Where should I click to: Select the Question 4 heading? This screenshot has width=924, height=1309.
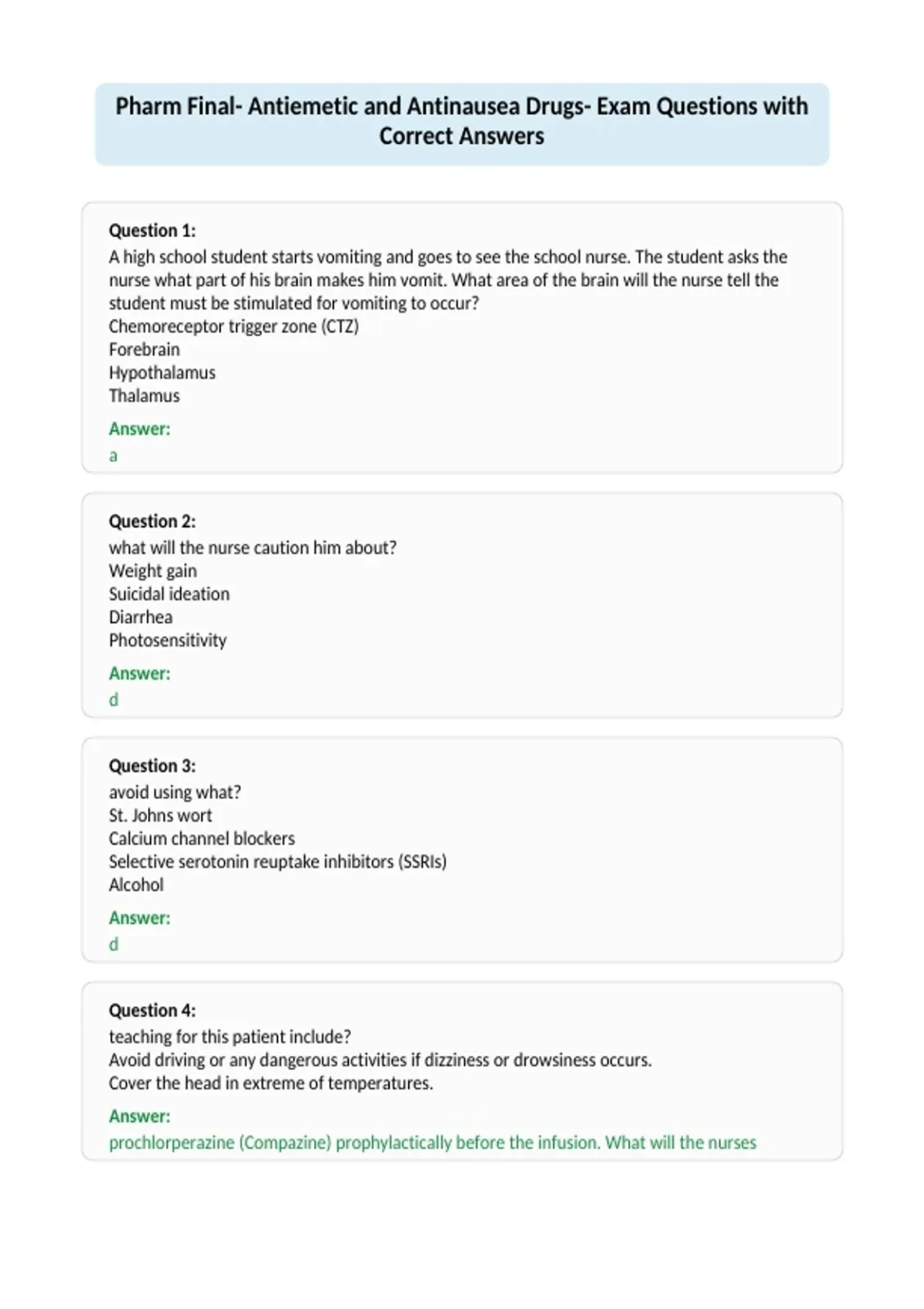click(152, 1010)
